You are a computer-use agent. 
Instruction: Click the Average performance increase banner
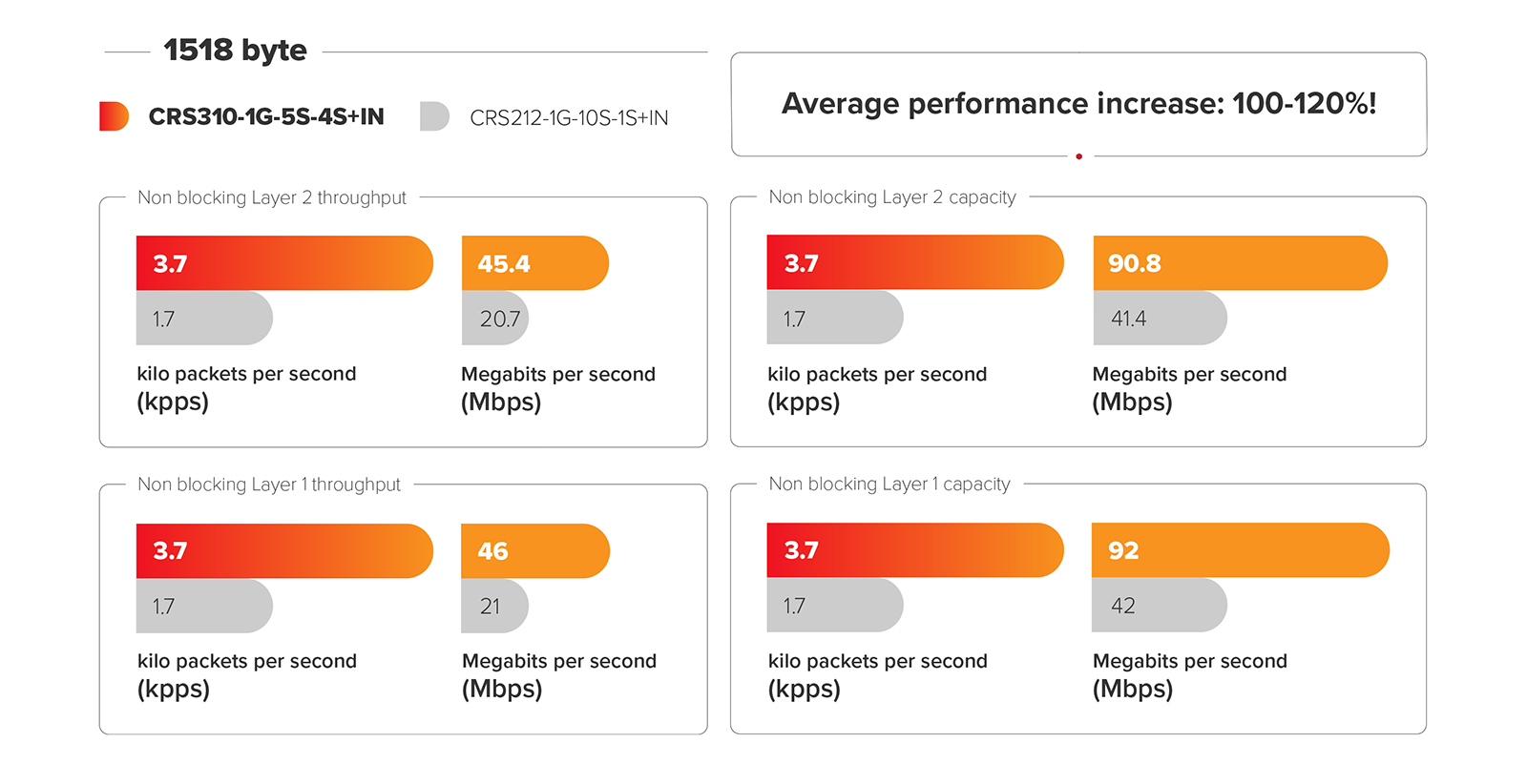[1078, 103]
